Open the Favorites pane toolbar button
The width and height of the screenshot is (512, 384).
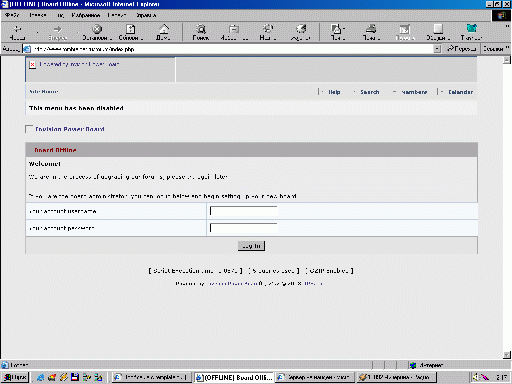234,32
